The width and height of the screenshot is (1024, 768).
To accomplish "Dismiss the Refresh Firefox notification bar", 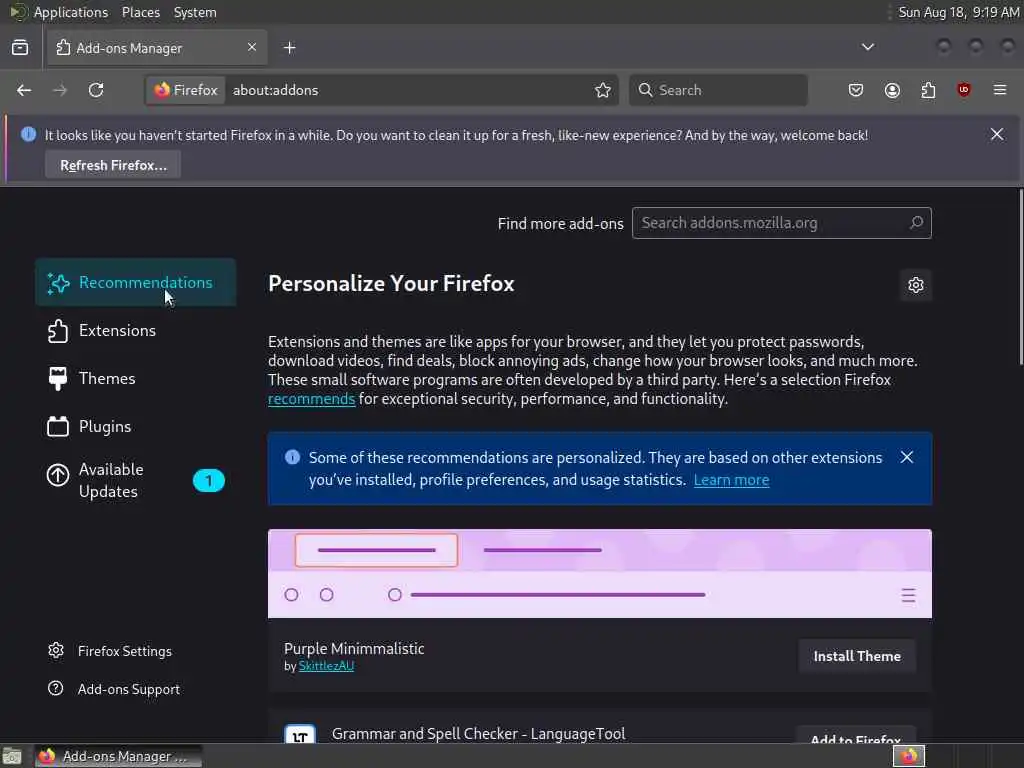I will pyautogui.click(x=997, y=135).
